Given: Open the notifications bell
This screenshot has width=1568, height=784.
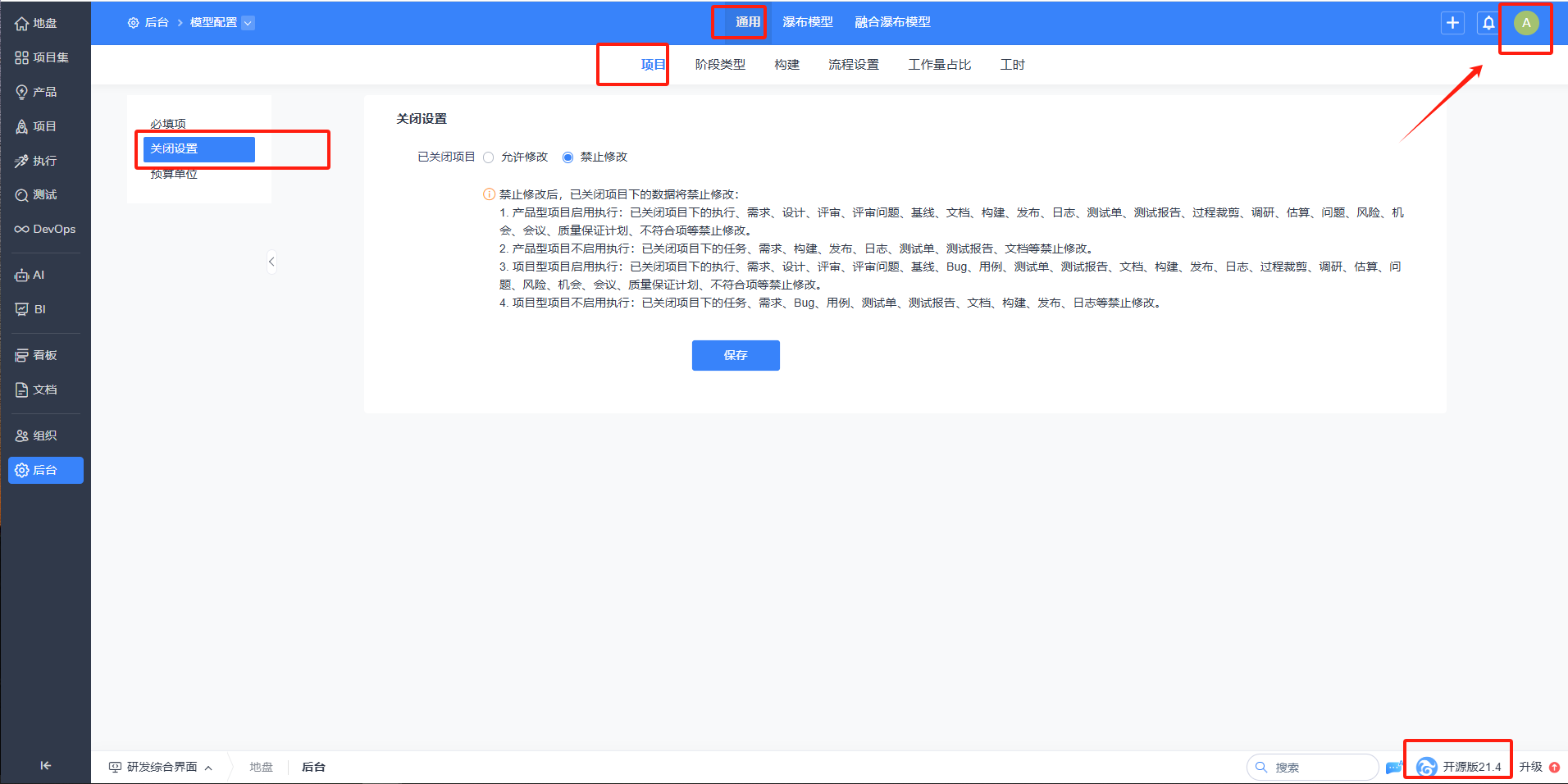Looking at the screenshot, I should tap(1488, 23).
